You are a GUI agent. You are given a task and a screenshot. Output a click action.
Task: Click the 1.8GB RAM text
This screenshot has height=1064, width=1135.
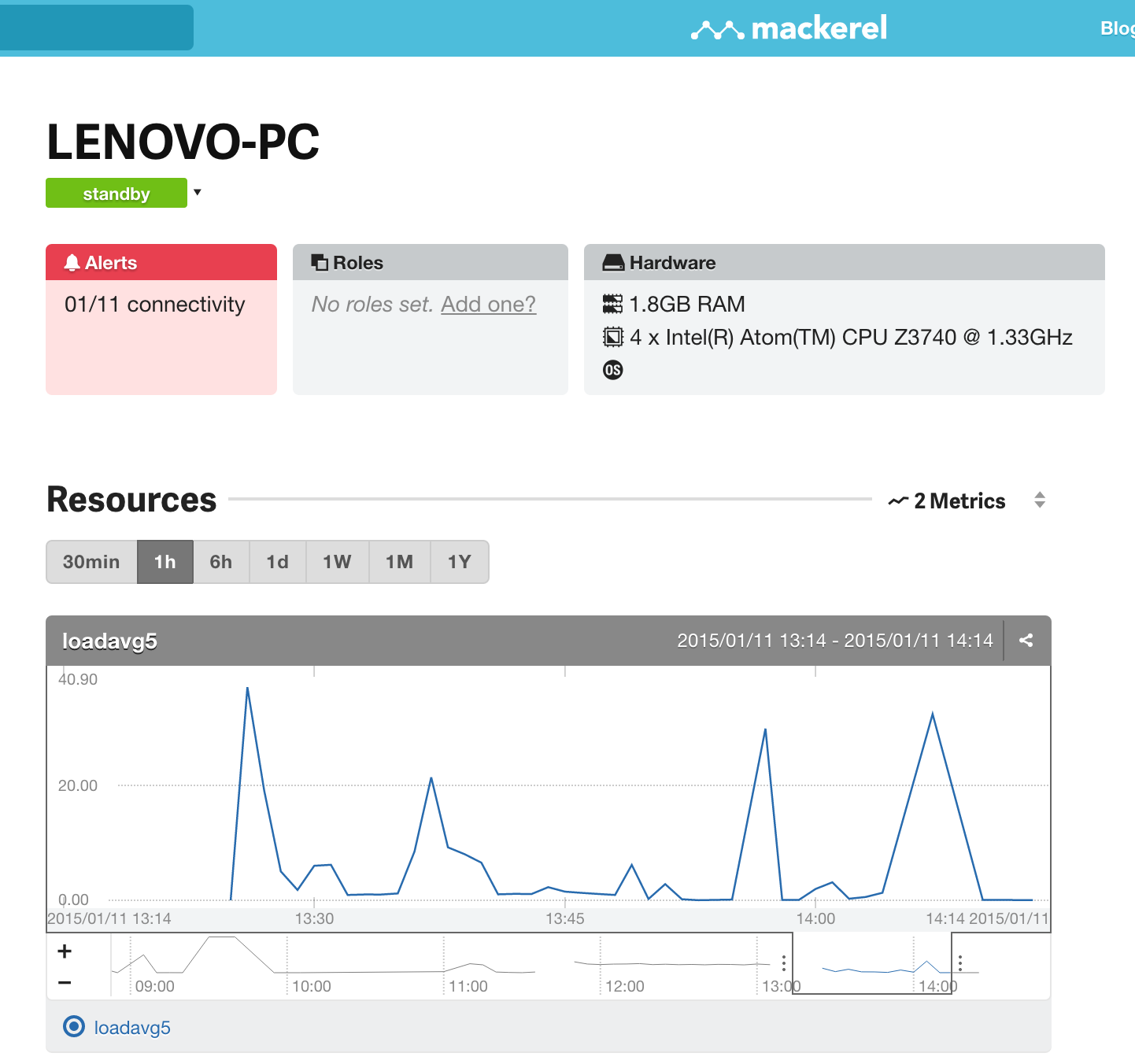(x=687, y=304)
